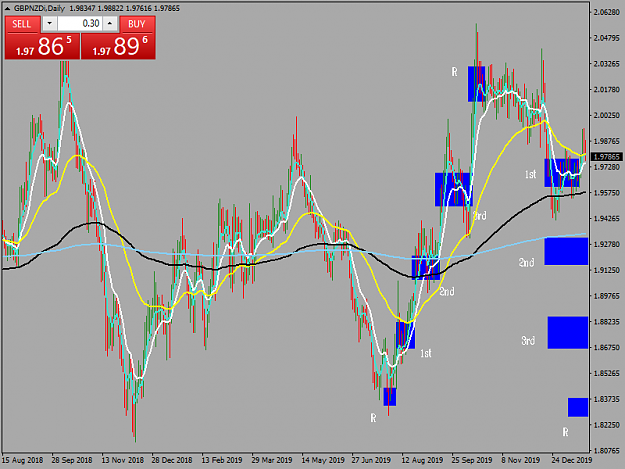Select blue rectangle above bottom-center R label

390,396
